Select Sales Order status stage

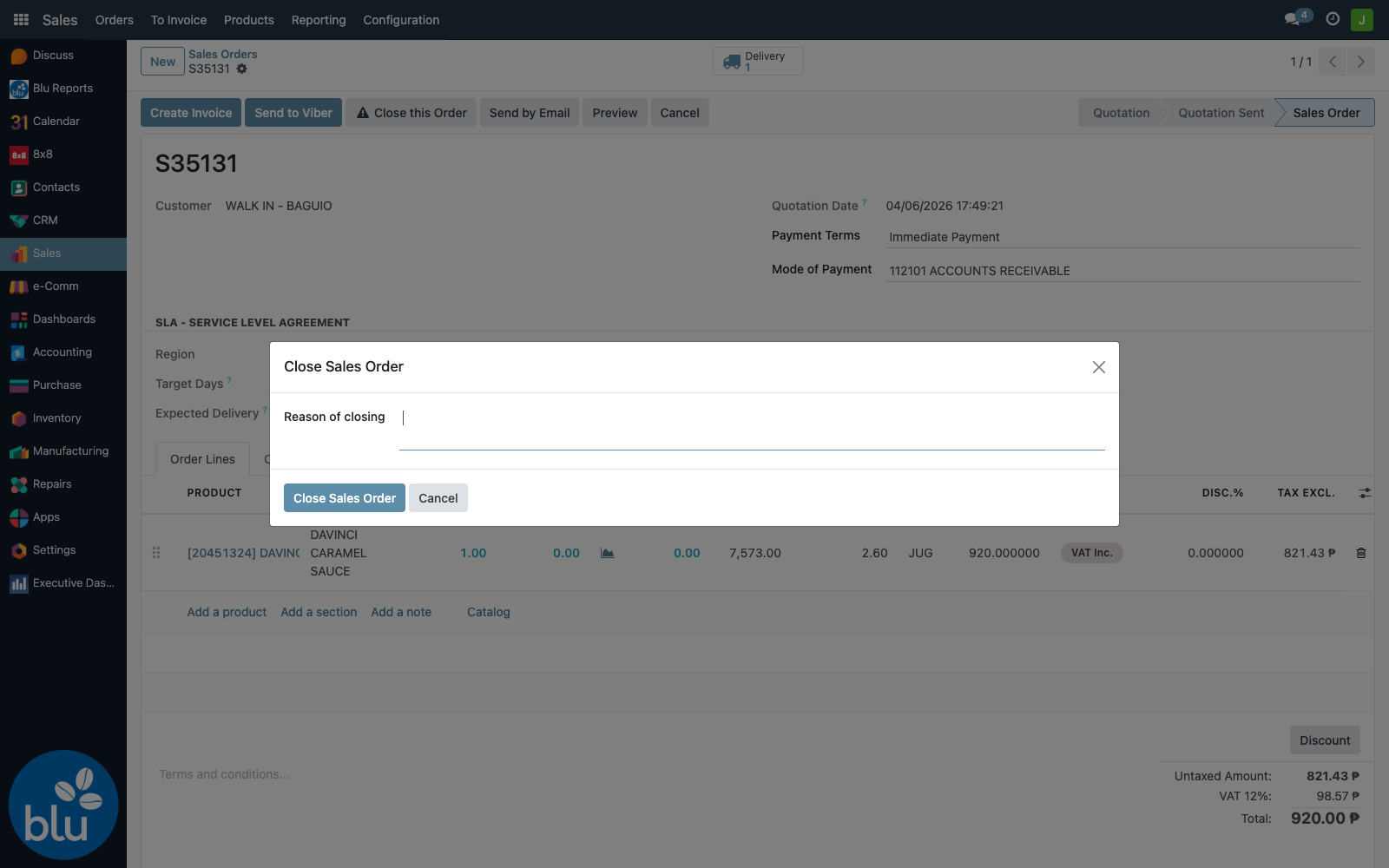(1326, 113)
